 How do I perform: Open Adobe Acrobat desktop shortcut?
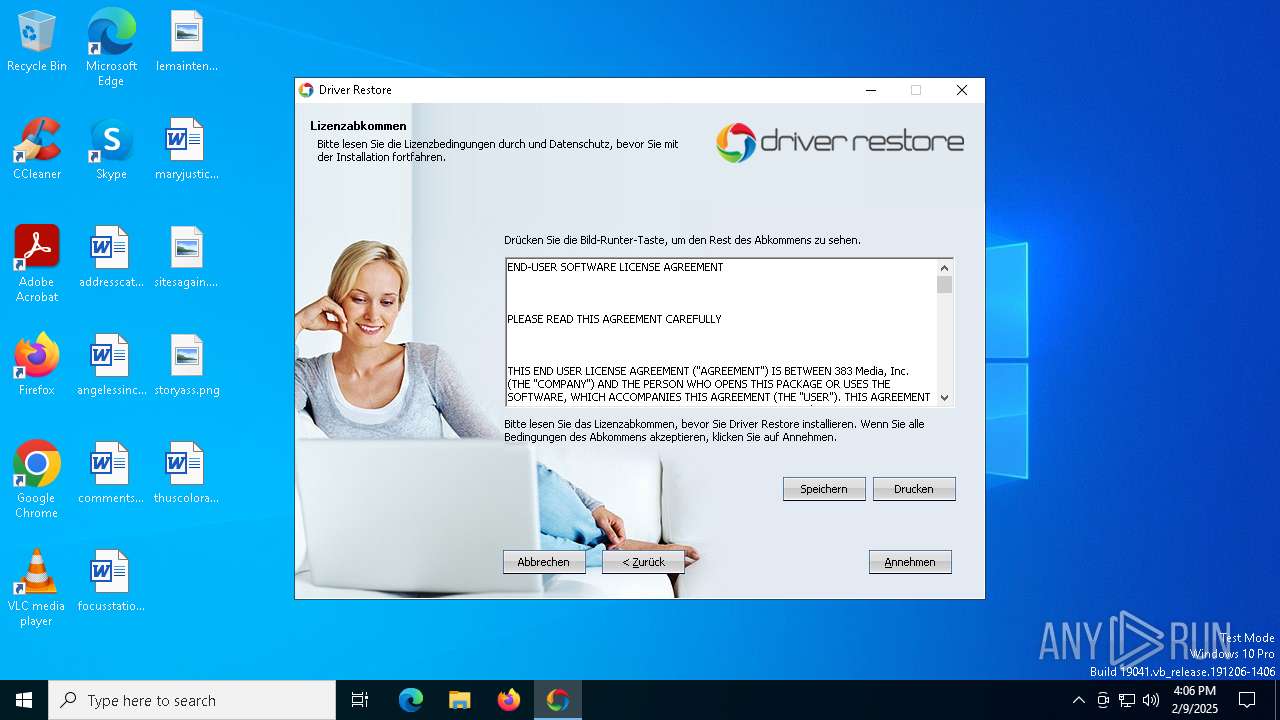pyautogui.click(x=37, y=264)
